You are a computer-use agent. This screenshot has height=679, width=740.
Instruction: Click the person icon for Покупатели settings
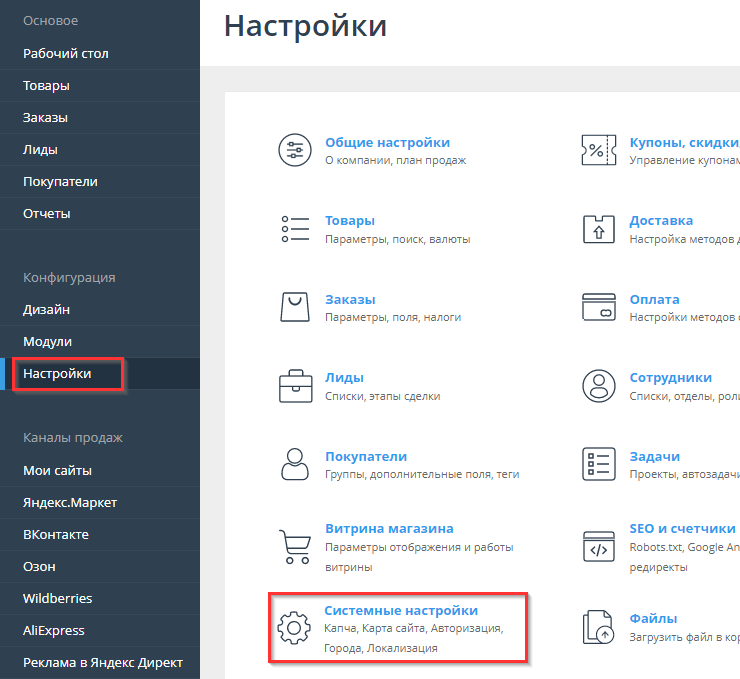coord(294,464)
